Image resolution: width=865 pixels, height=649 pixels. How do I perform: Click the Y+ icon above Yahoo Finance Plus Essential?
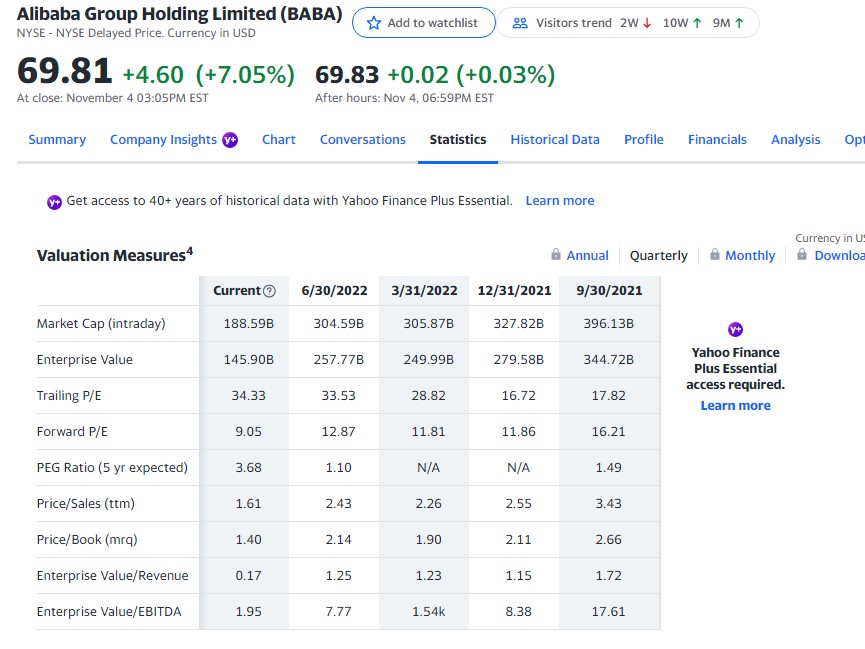pos(735,330)
